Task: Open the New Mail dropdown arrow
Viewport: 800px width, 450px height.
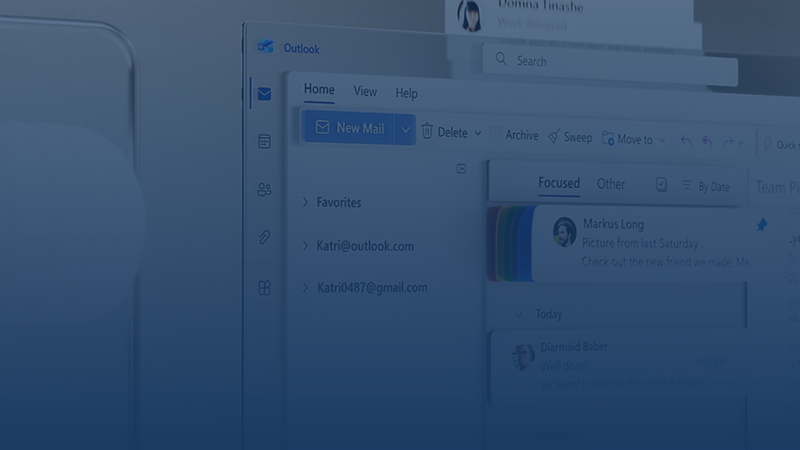Action: point(405,130)
